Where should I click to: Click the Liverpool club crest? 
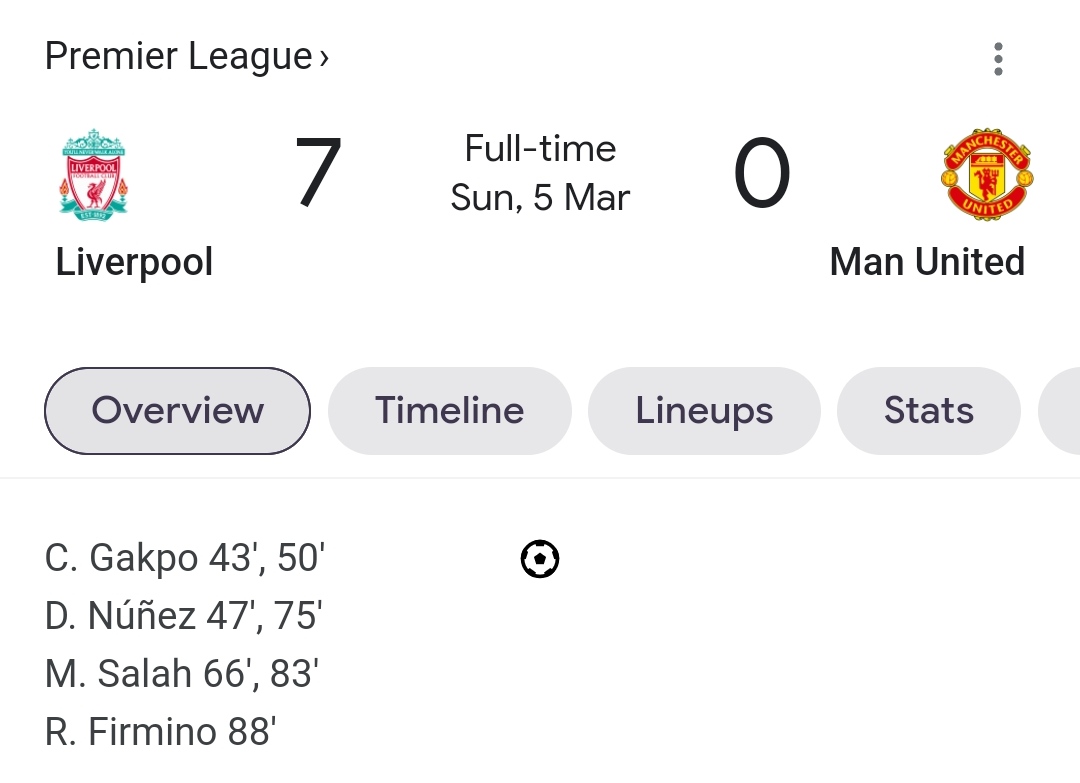[x=93, y=174]
